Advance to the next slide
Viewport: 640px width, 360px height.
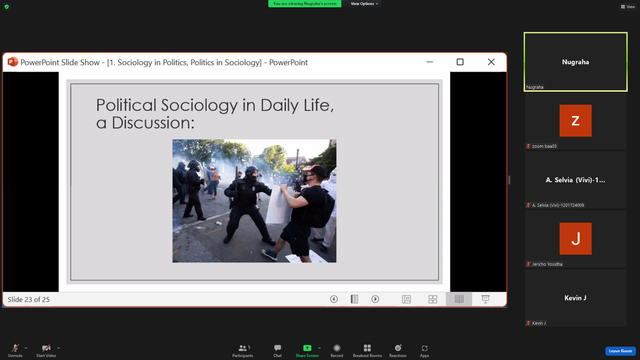375,299
